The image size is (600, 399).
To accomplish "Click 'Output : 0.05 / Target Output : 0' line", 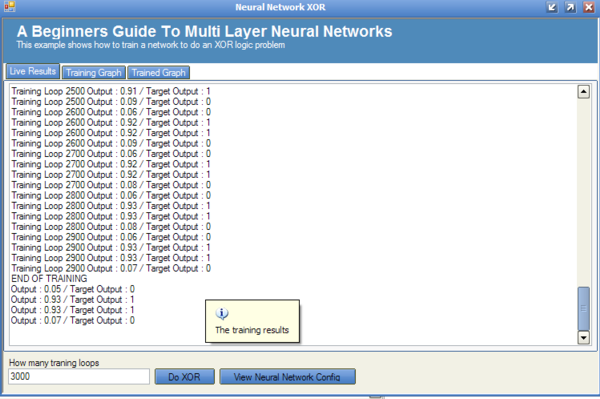I will 73,289.
